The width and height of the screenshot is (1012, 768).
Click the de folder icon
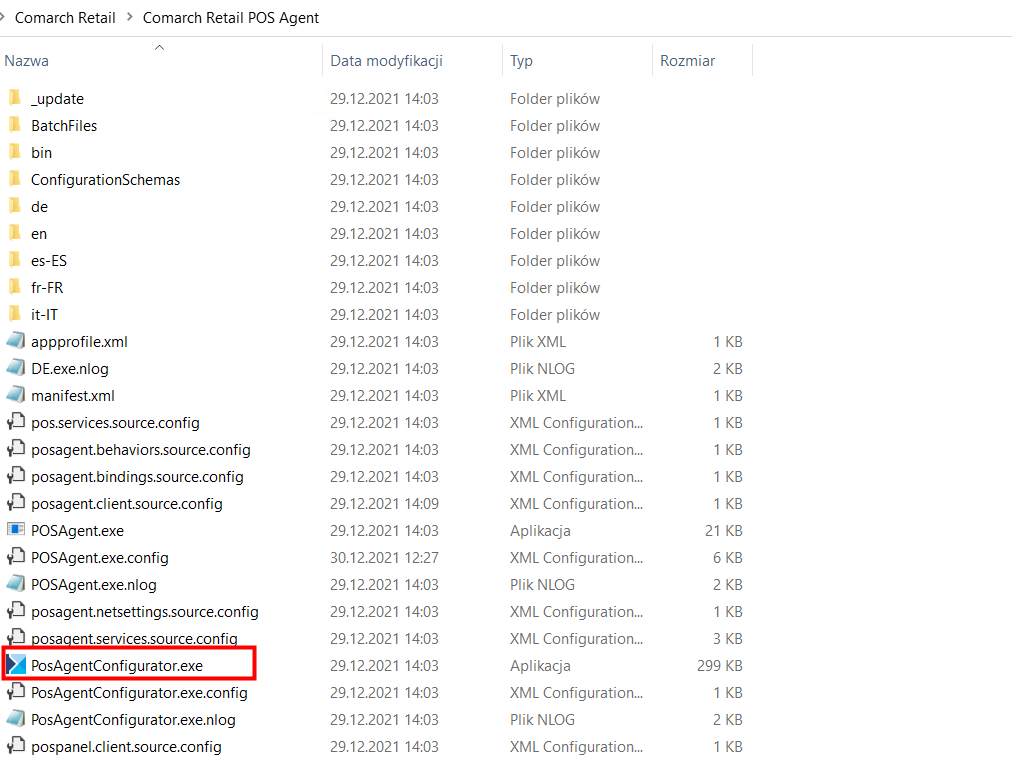[x=15, y=207]
